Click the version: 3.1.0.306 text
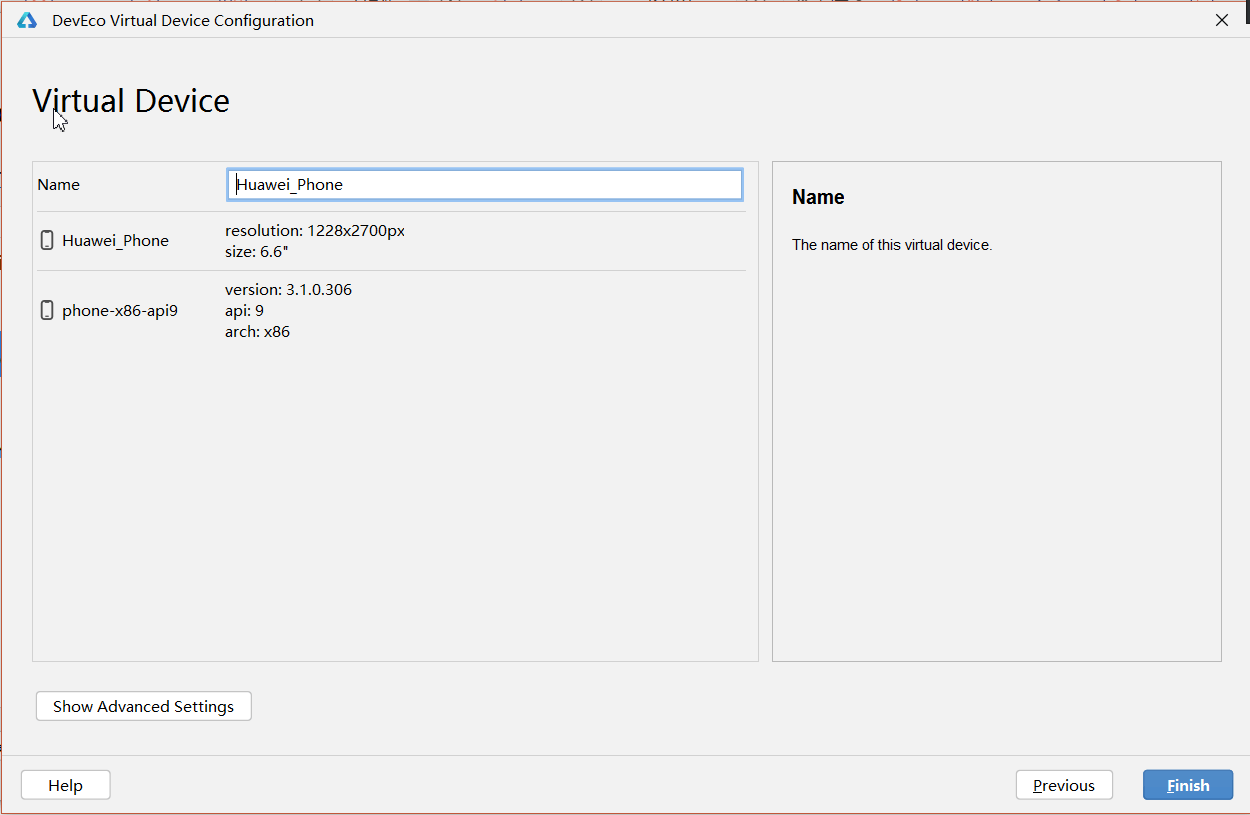The width and height of the screenshot is (1250, 815). pos(288,289)
